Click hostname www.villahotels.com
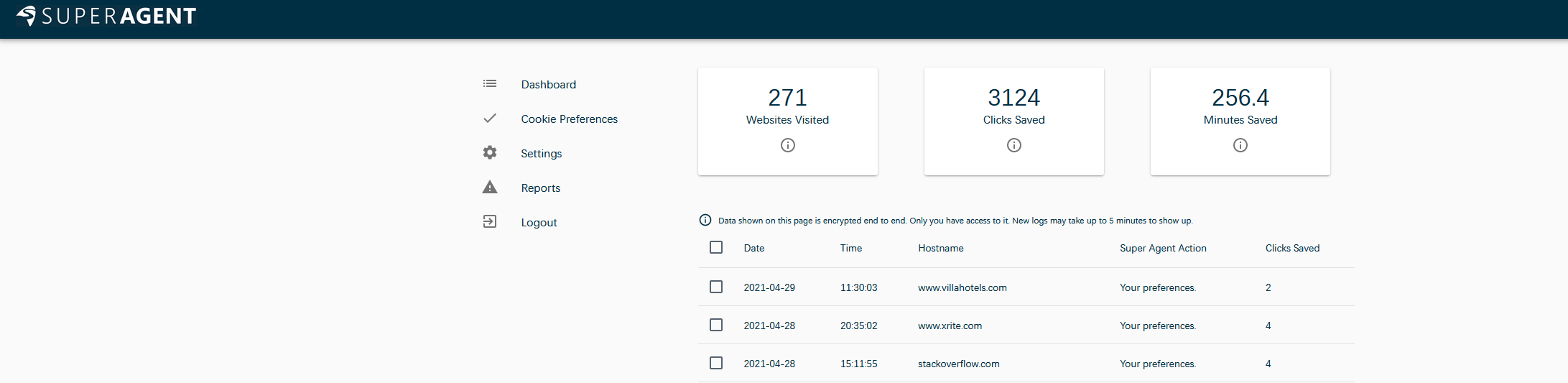This screenshot has width=1568, height=383. [962, 287]
